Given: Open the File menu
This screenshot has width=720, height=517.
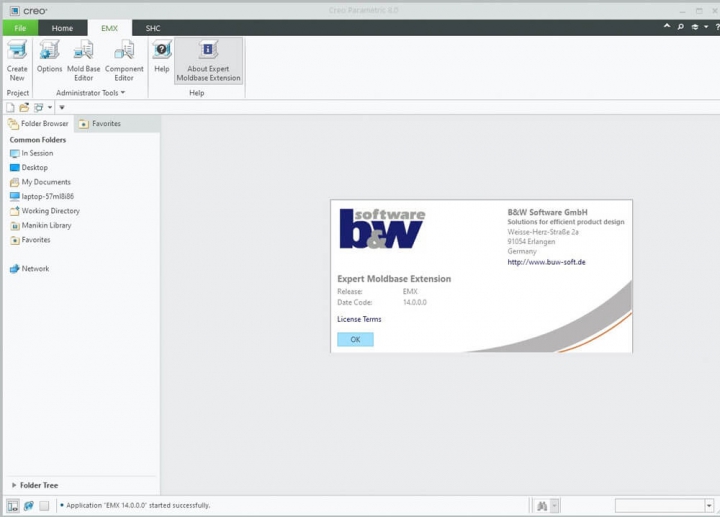Looking at the screenshot, I should coord(20,28).
